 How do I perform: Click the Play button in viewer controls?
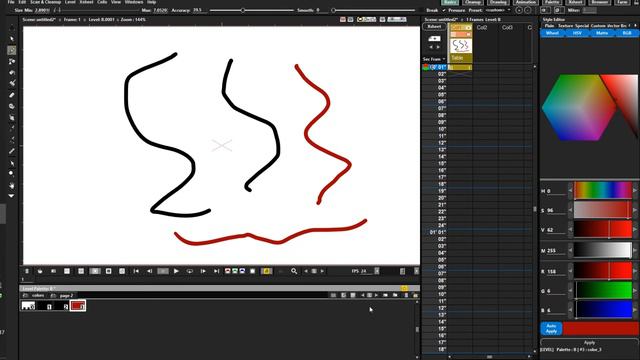176,271
